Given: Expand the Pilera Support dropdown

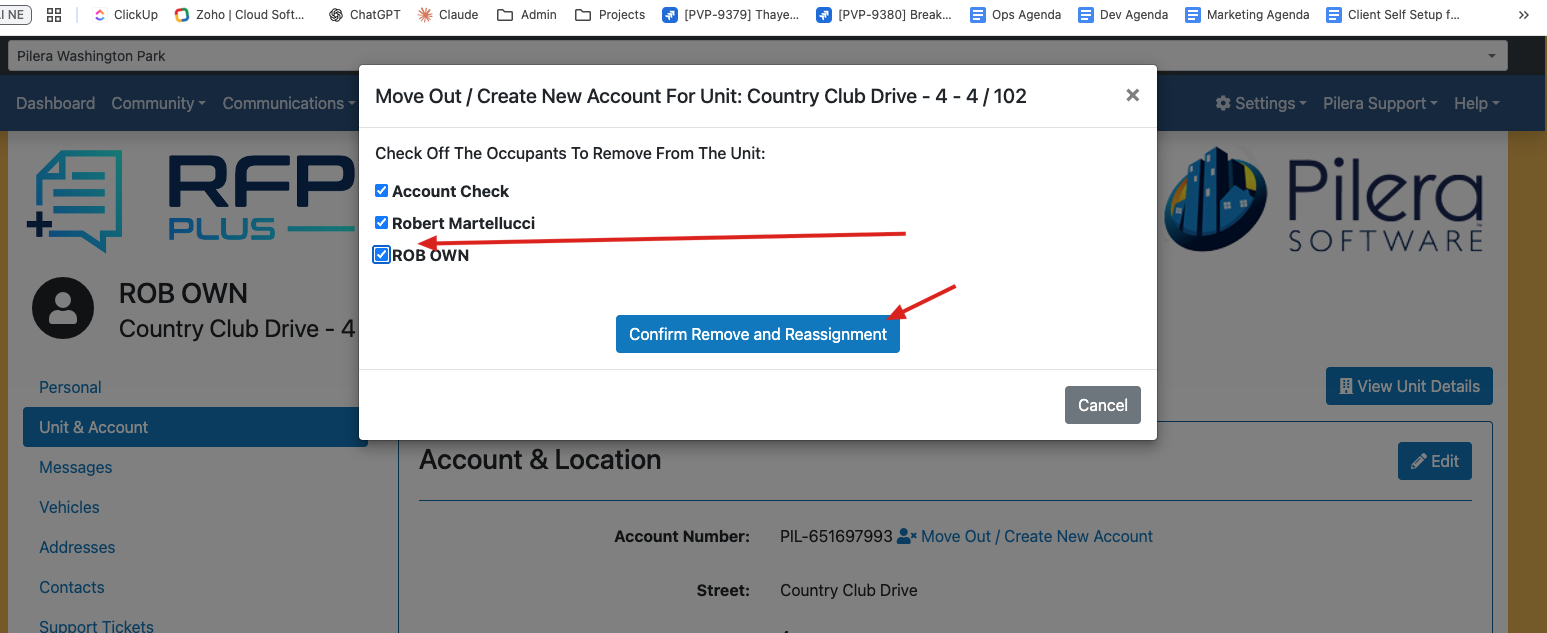Looking at the screenshot, I should [1380, 103].
